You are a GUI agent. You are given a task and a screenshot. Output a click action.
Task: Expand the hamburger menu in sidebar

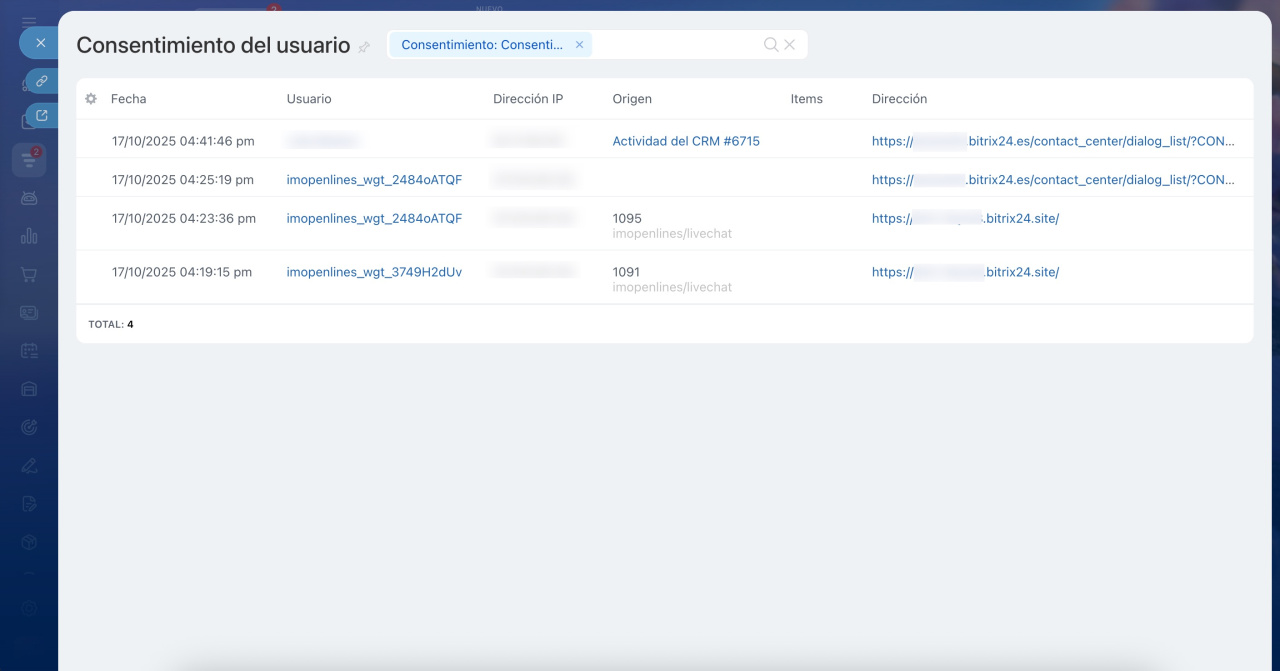[29, 20]
